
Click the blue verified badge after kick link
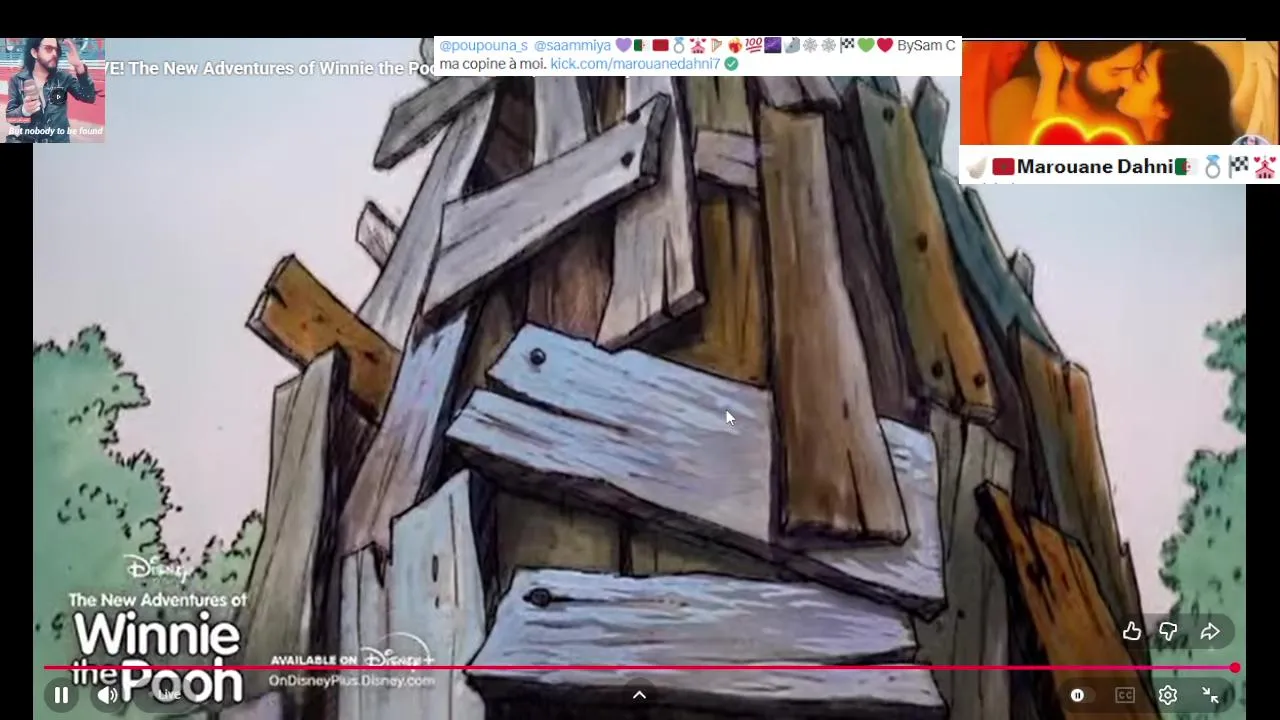[x=731, y=63]
